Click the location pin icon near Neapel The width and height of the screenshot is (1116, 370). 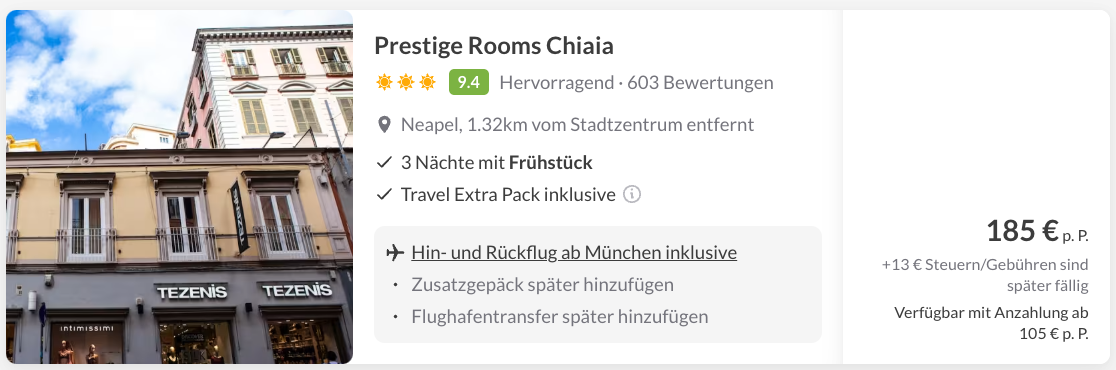(384, 125)
